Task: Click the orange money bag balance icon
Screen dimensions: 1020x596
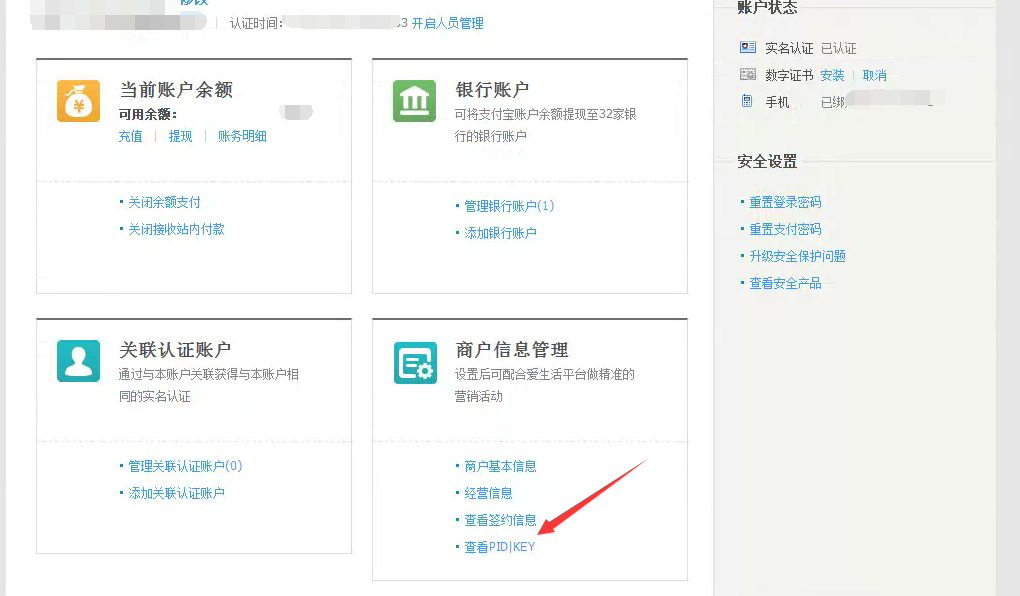Action: tap(78, 101)
